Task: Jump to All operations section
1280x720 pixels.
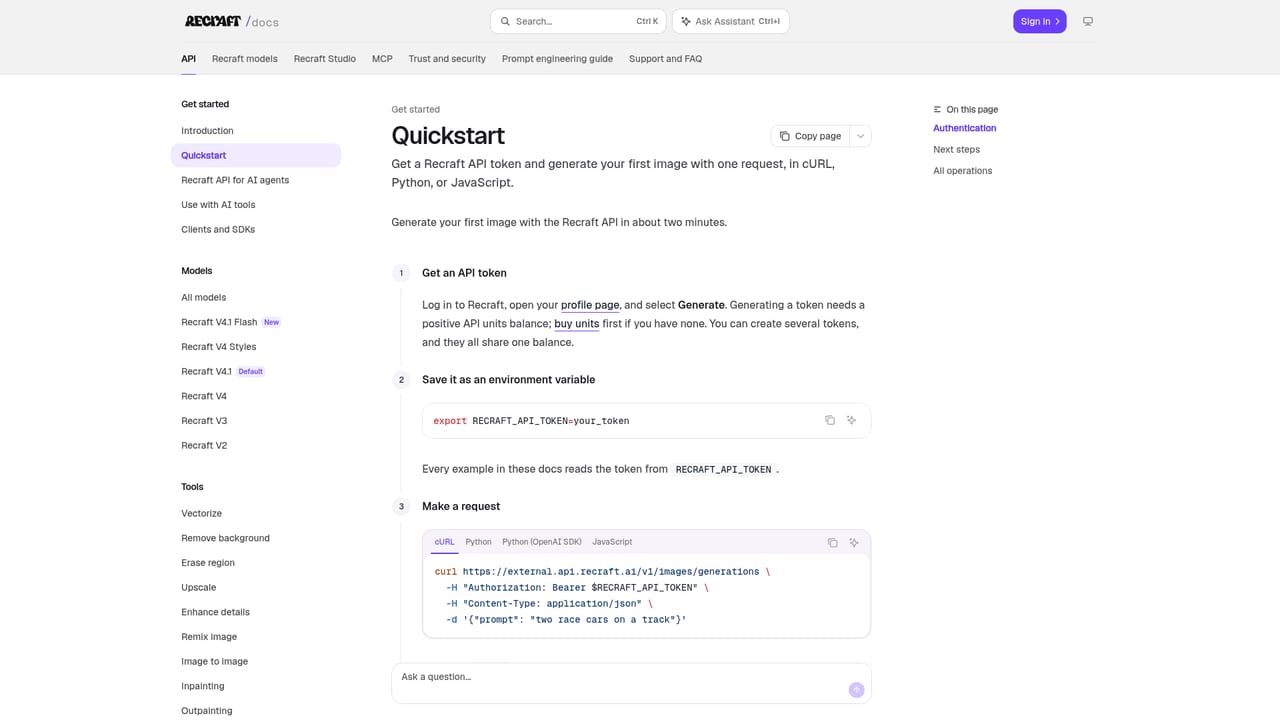Action: point(963,171)
